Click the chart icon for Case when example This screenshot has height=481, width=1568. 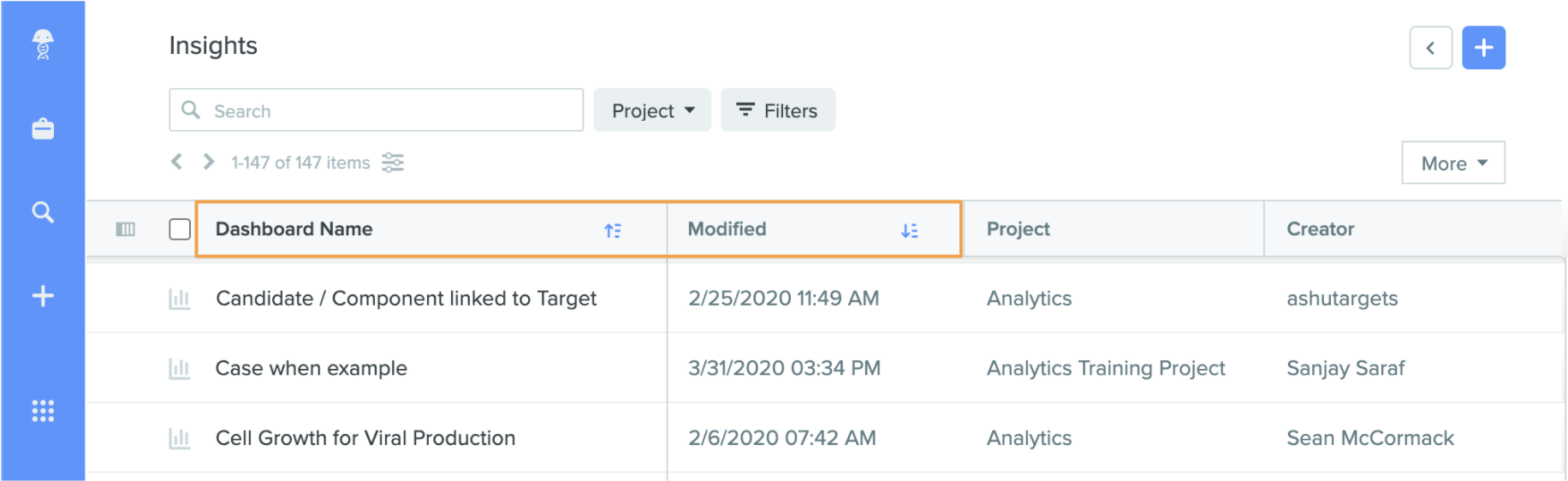pos(180,369)
